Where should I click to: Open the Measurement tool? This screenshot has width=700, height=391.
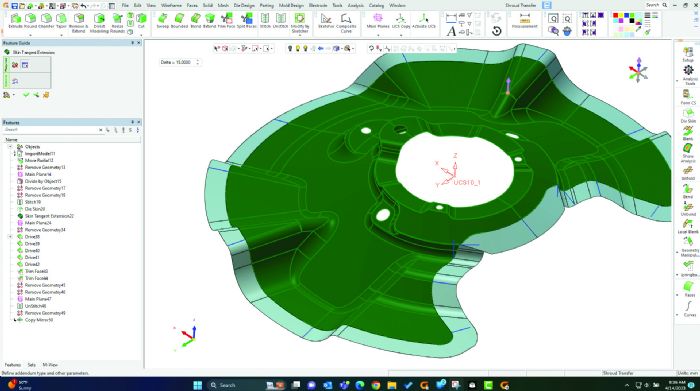click(x=525, y=21)
